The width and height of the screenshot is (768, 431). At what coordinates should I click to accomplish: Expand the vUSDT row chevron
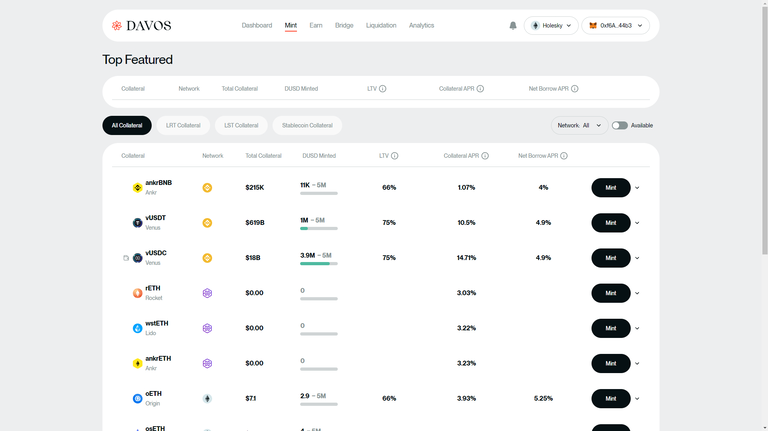(637, 223)
